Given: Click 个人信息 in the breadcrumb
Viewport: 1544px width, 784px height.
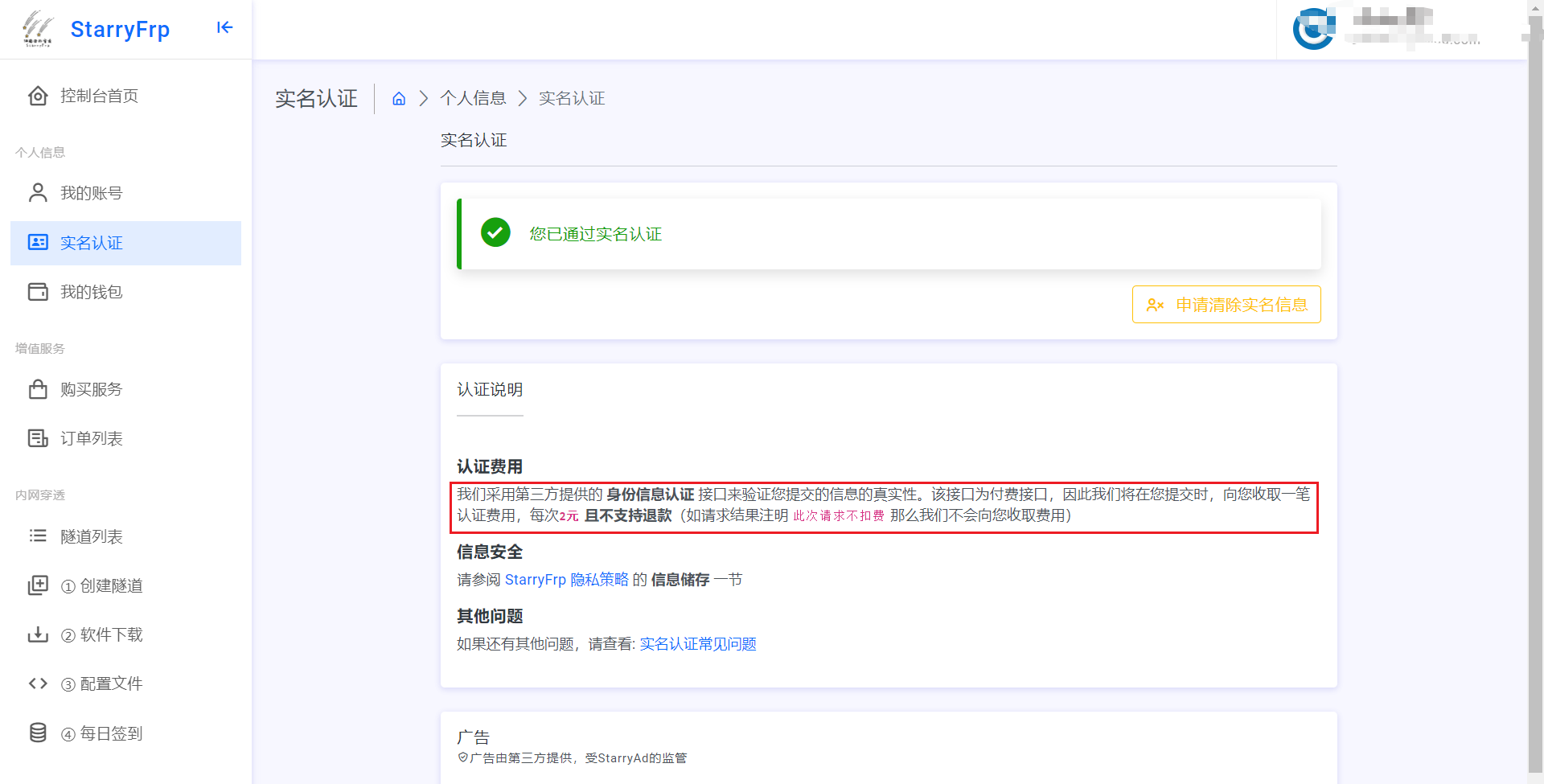Looking at the screenshot, I should tap(473, 98).
